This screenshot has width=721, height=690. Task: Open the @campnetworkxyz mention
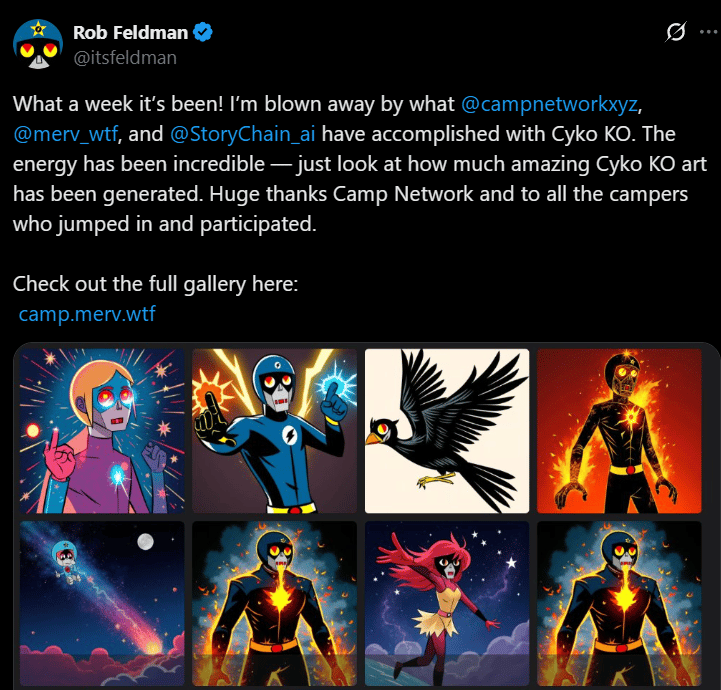[x=549, y=104]
